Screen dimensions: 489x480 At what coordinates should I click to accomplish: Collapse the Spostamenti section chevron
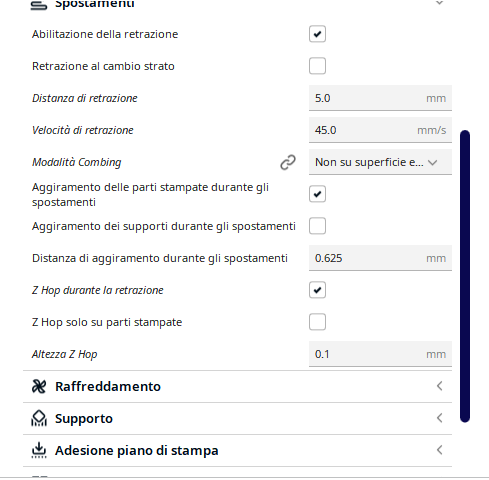coord(440,3)
